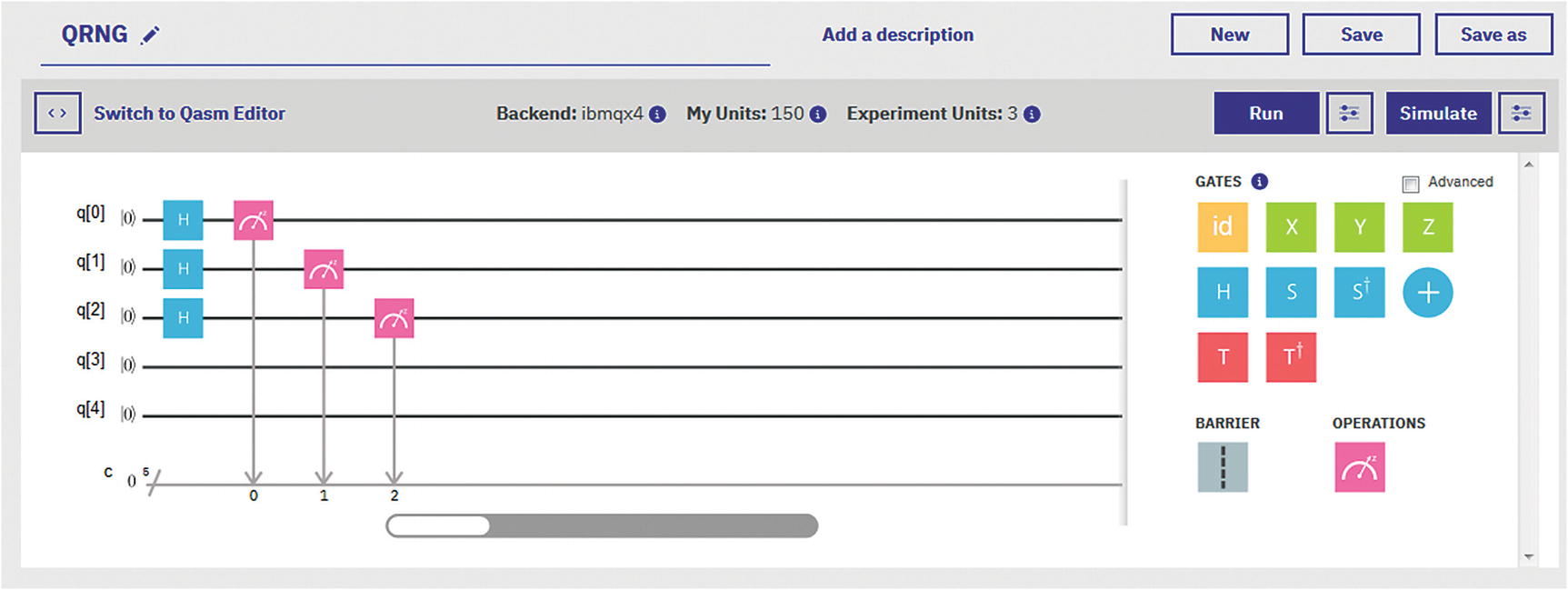Select the Pauli X gate

point(1291,226)
